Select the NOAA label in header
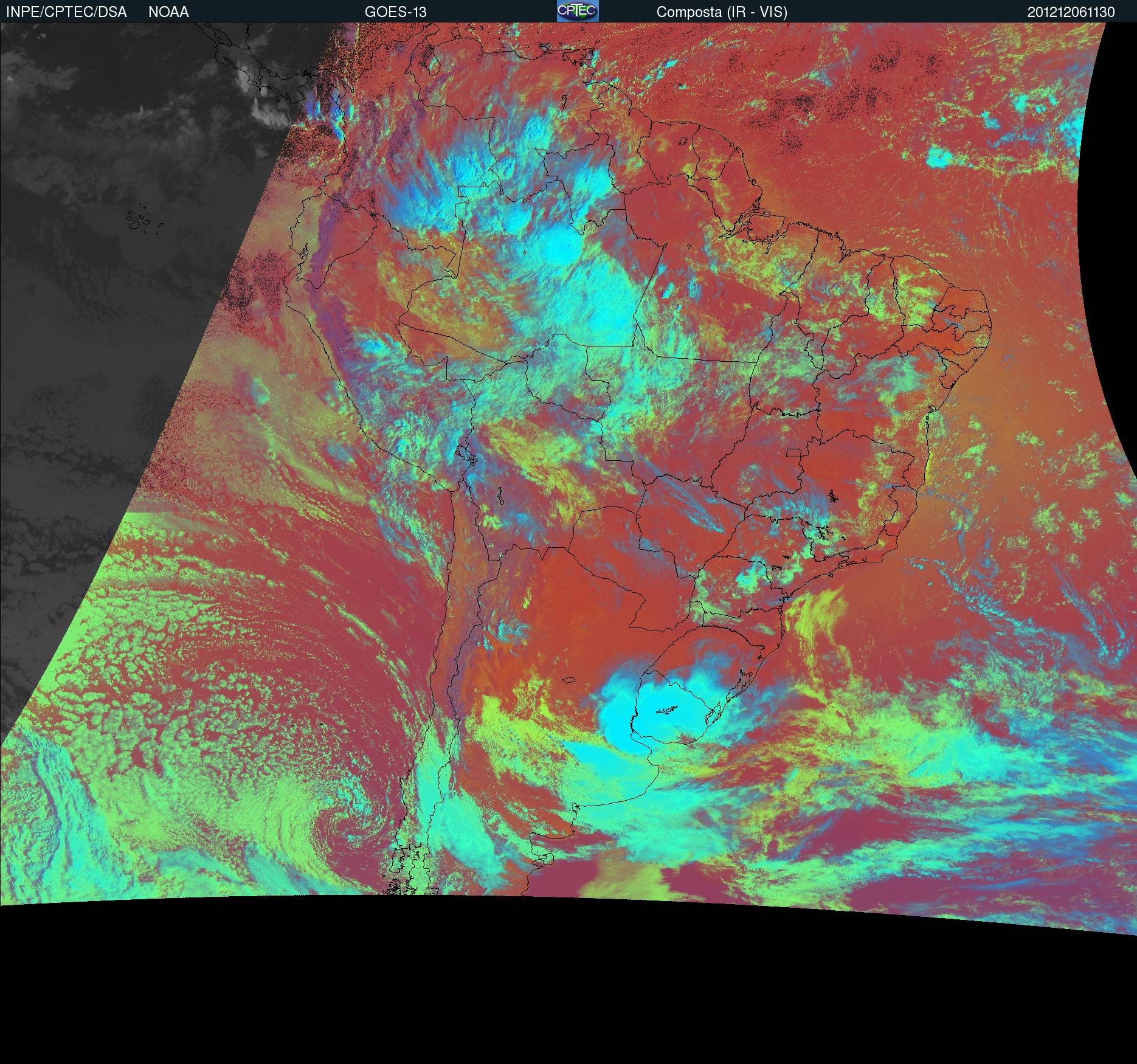This screenshot has width=1137, height=1064. pos(168,12)
